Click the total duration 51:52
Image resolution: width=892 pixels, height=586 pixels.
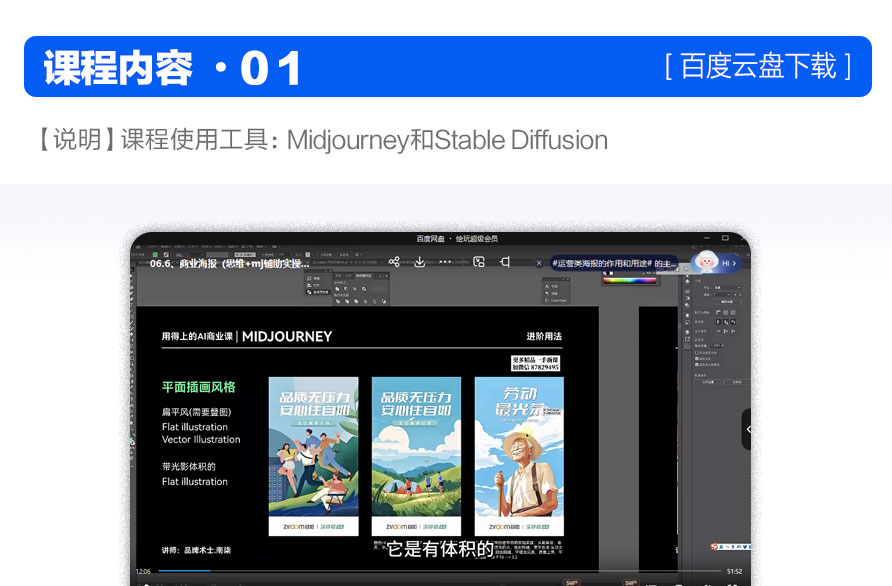(734, 571)
